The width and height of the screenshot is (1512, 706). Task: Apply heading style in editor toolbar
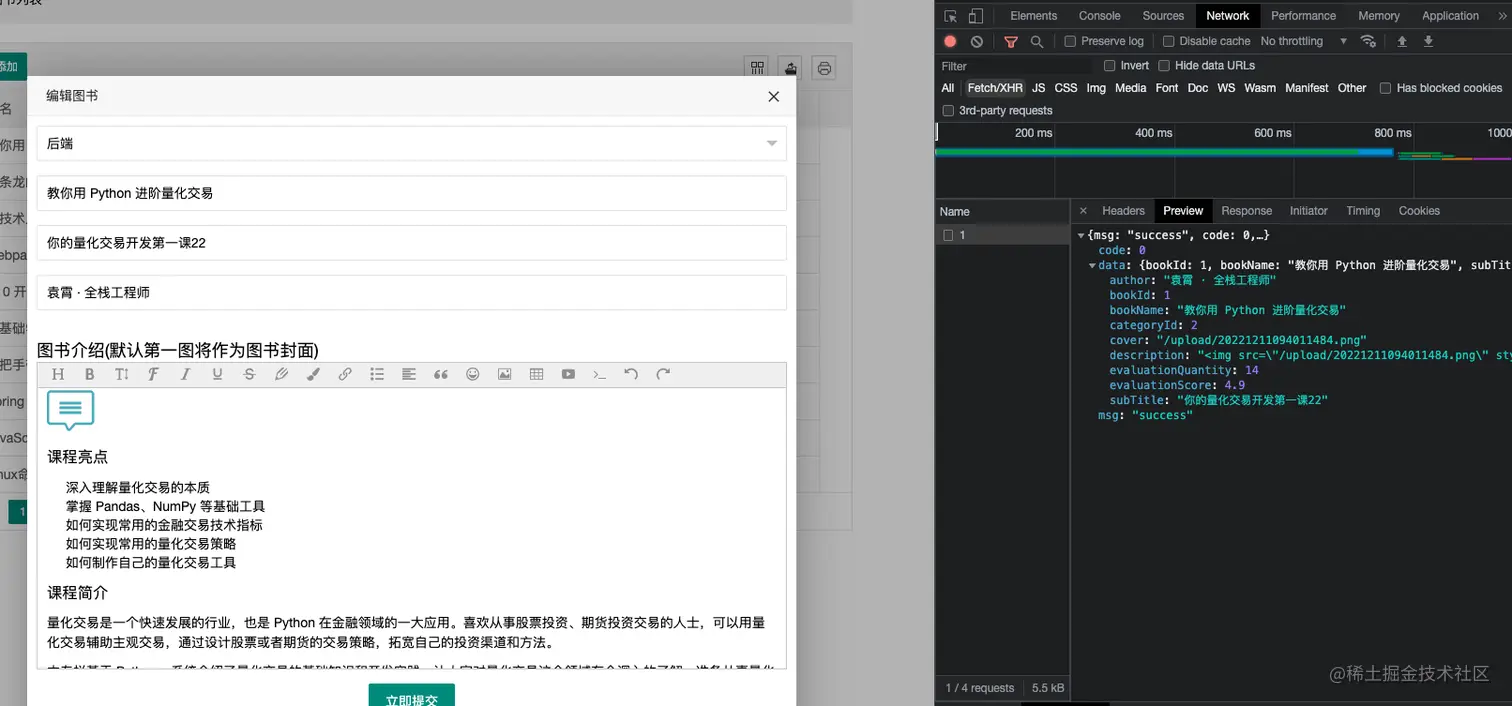[57, 374]
